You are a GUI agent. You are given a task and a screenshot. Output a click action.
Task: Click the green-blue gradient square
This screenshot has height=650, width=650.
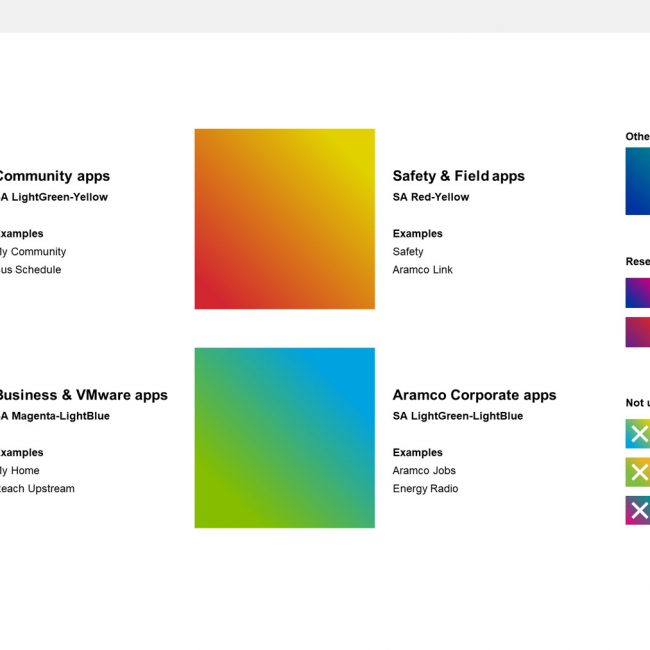pyautogui.click(x=284, y=437)
